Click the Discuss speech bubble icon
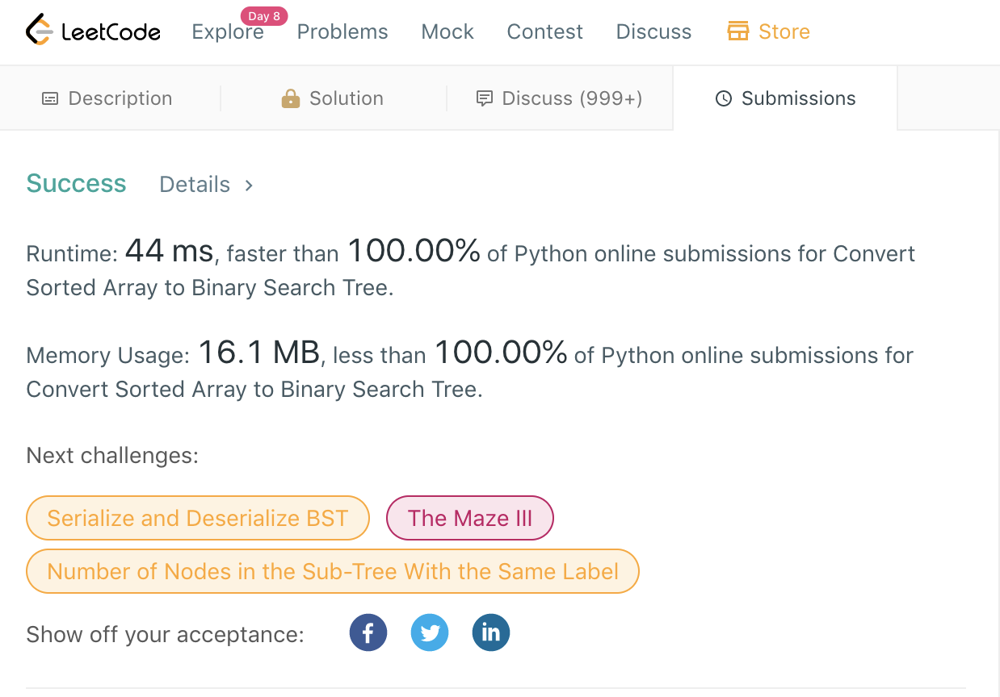 485,98
